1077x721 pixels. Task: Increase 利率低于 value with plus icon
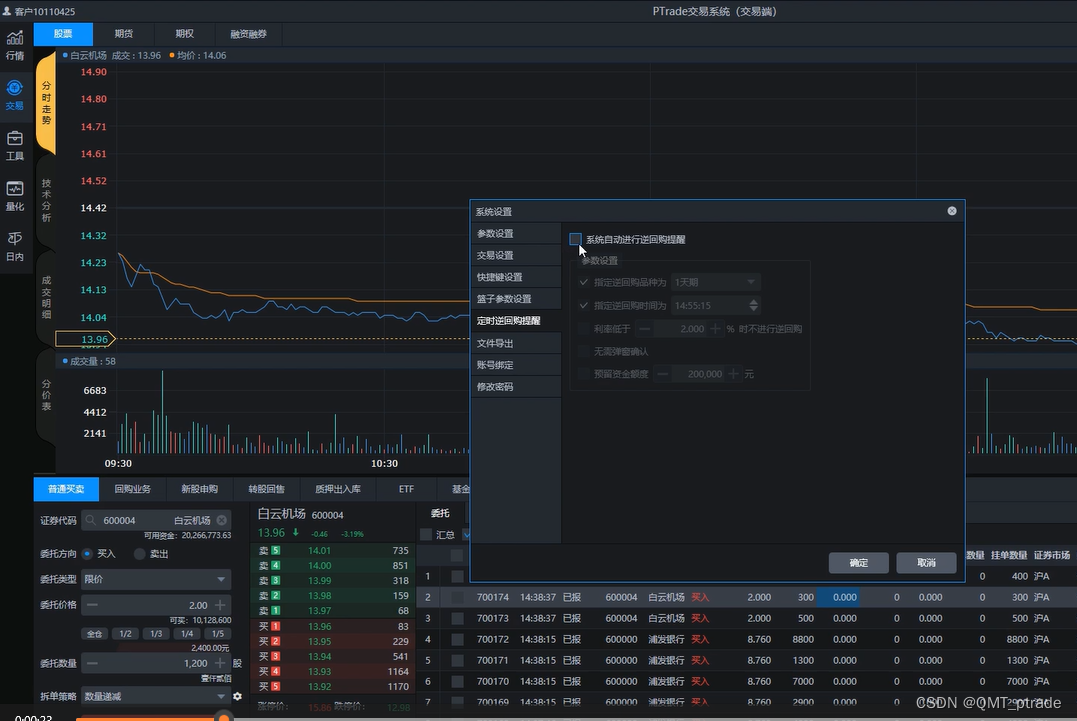pyautogui.click(x=715, y=329)
